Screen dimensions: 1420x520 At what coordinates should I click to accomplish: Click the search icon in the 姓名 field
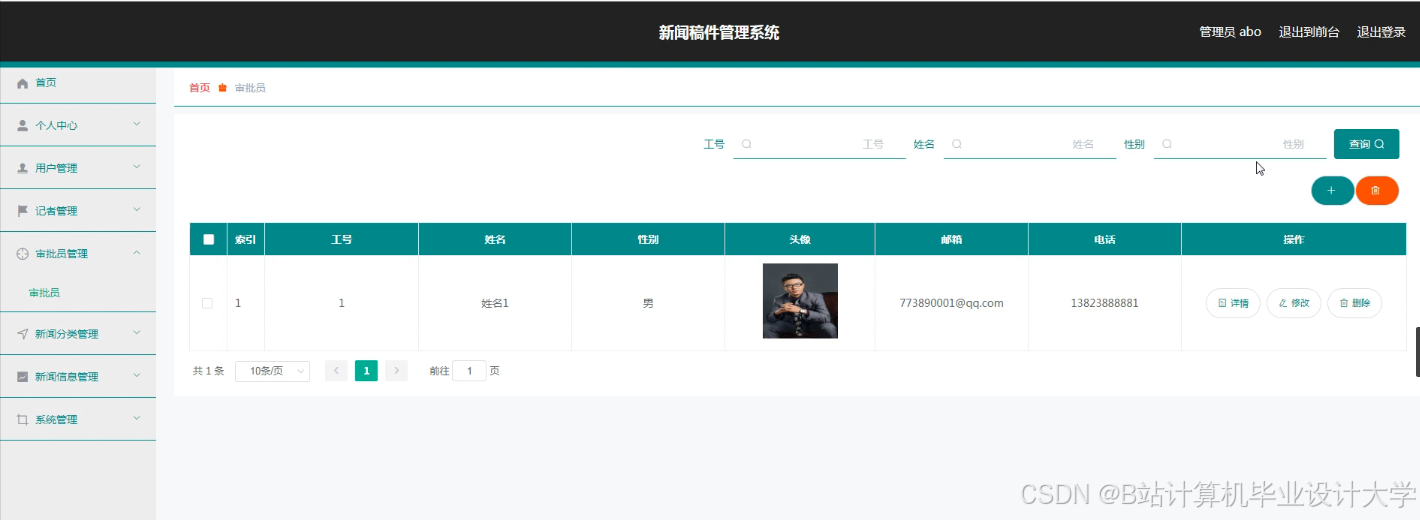(x=957, y=144)
